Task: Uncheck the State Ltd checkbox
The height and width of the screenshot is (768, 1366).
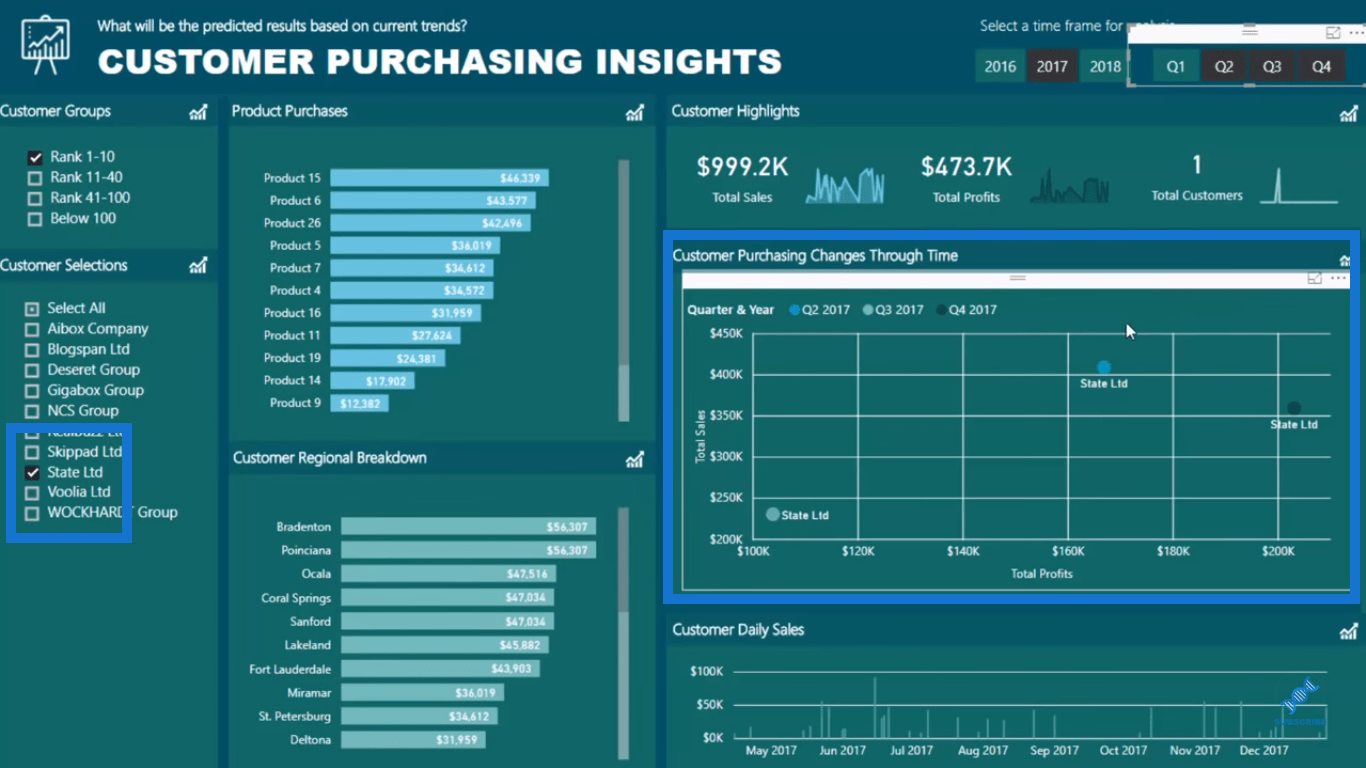Action: tap(32, 473)
